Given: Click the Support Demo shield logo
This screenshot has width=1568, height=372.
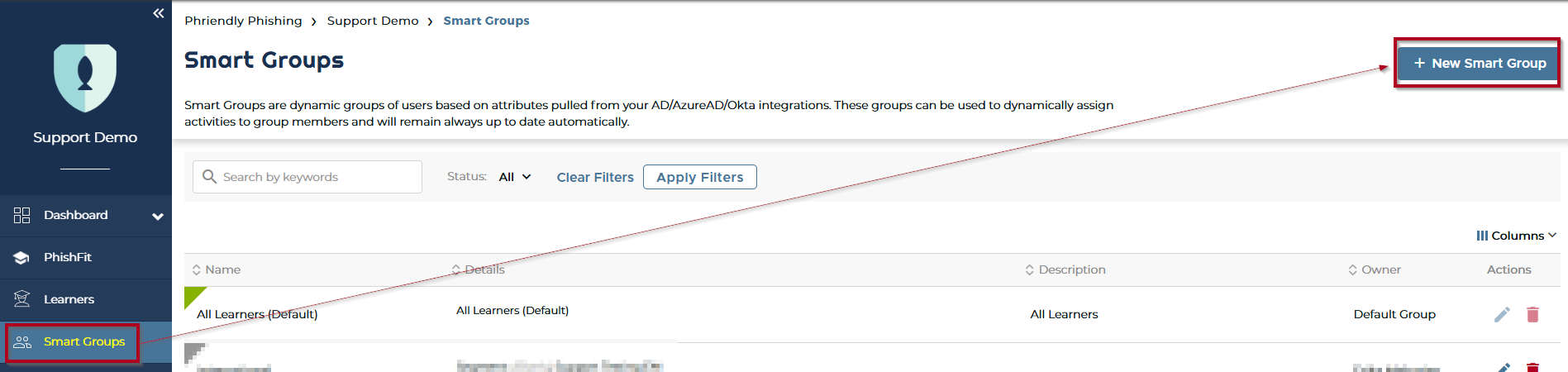Looking at the screenshot, I should (85, 78).
